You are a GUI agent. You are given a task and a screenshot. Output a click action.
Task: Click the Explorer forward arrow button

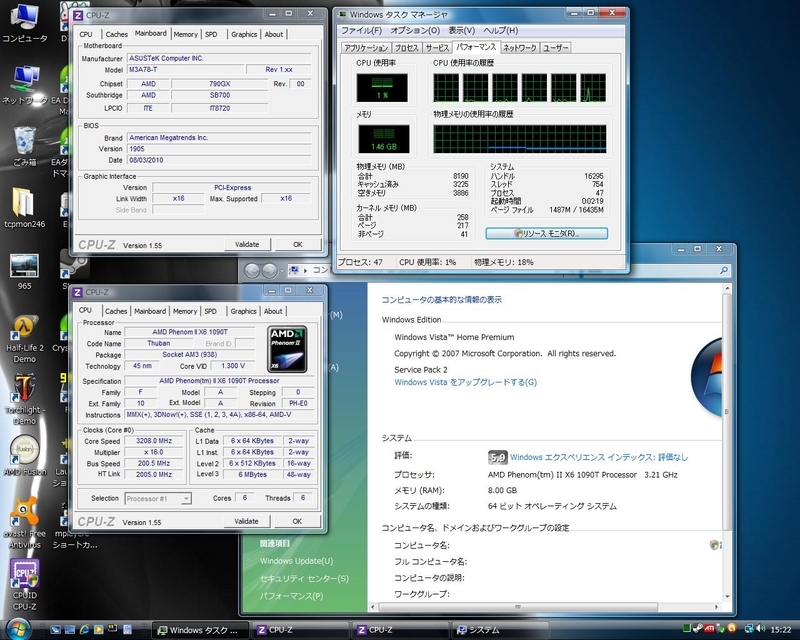coord(269,270)
